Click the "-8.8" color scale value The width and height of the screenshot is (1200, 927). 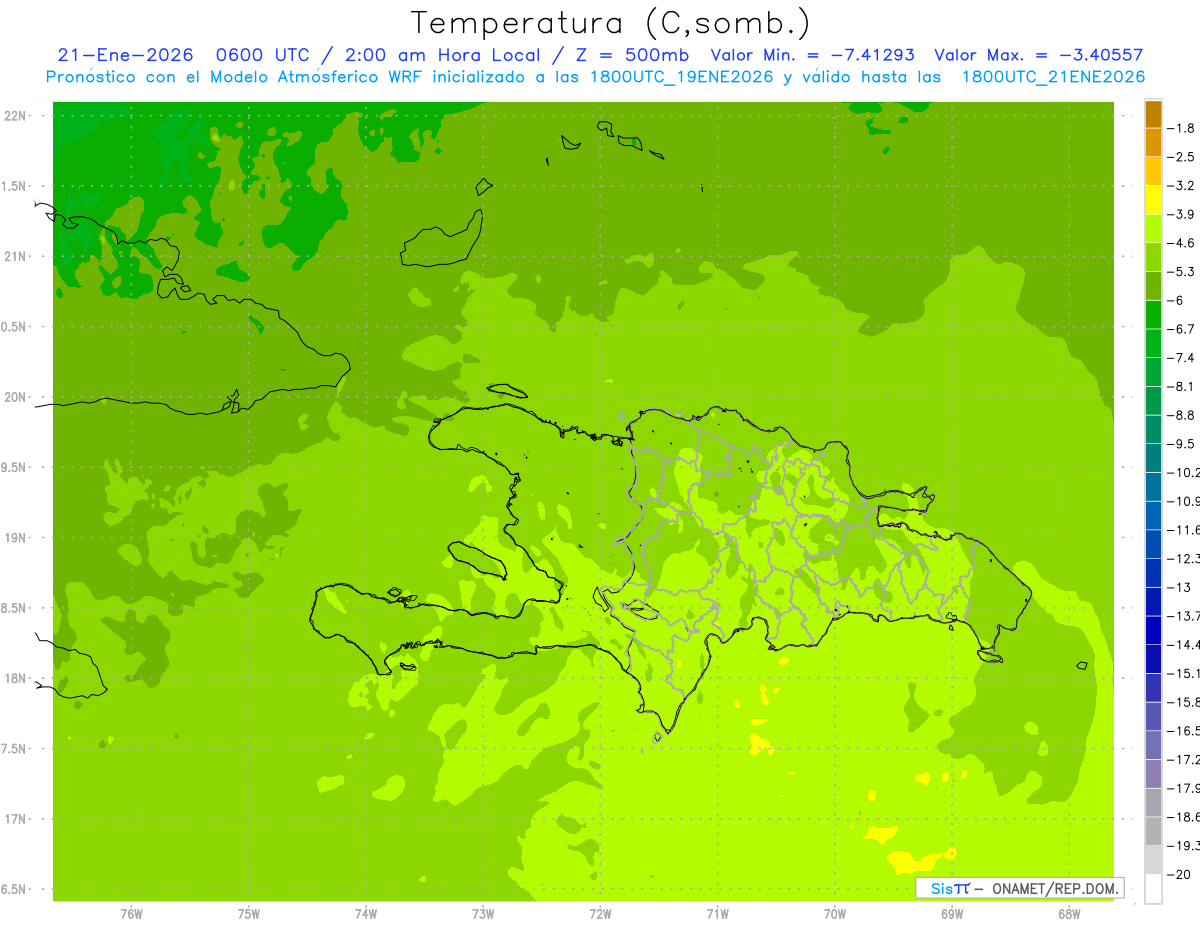click(x=1183, y=415)
